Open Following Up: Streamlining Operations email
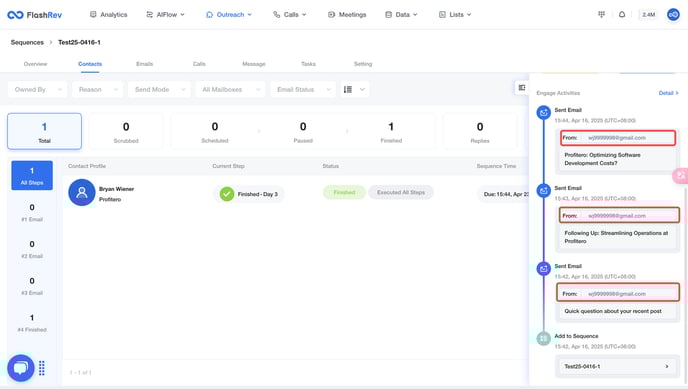Image resolution: width=688 pixels, height=389 pixels. coord(616,237)
